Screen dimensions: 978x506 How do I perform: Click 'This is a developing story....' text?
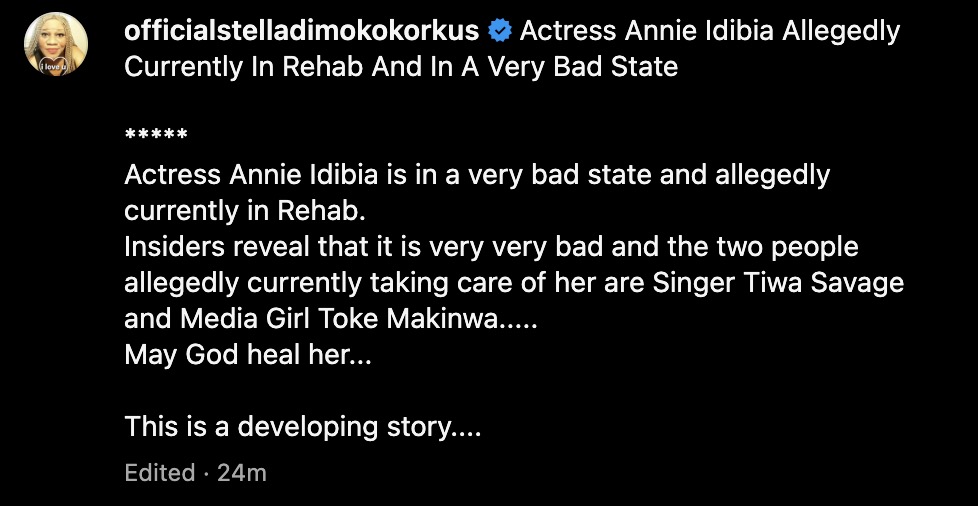coord(303,427)
